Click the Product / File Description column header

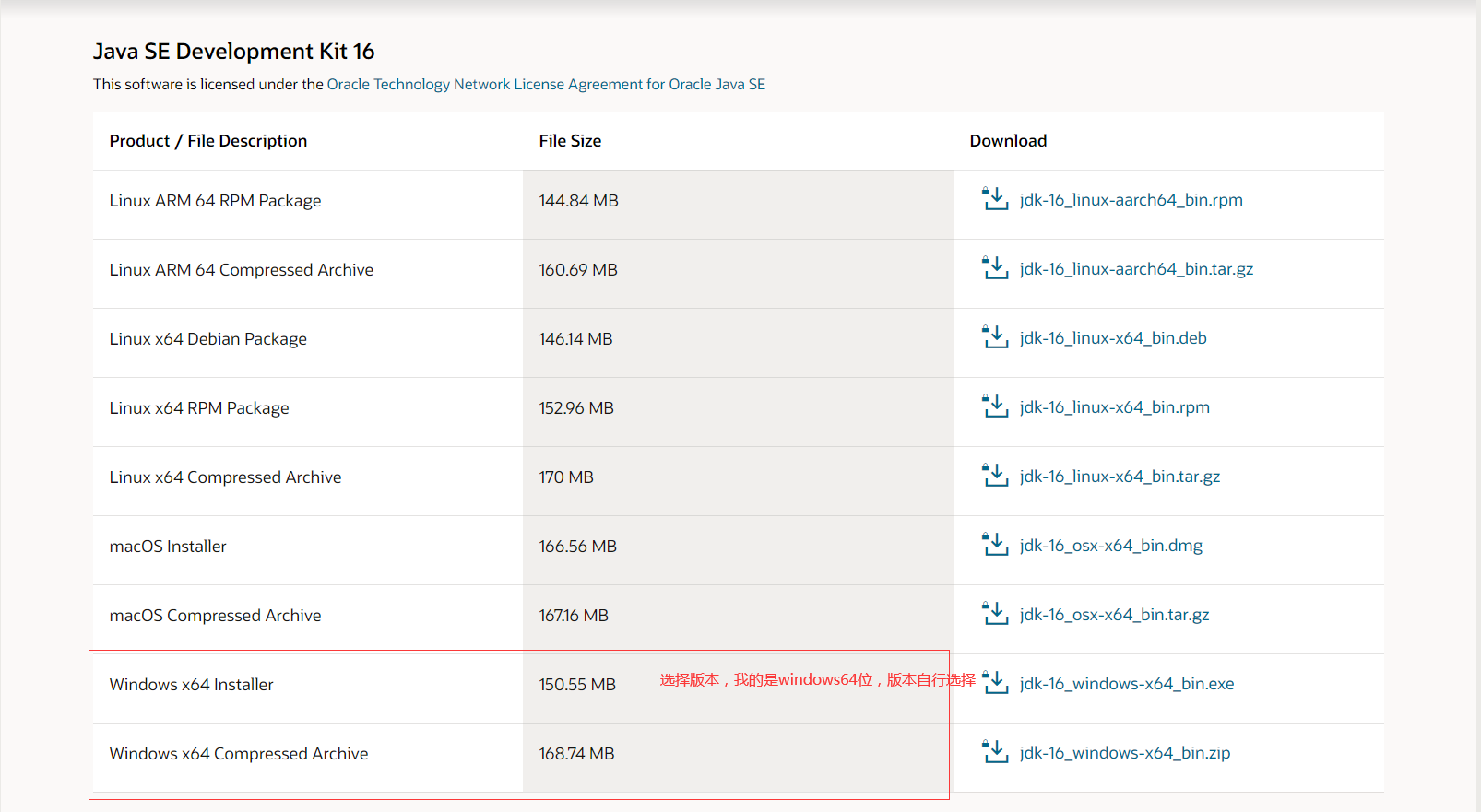(x=208, y=141)
